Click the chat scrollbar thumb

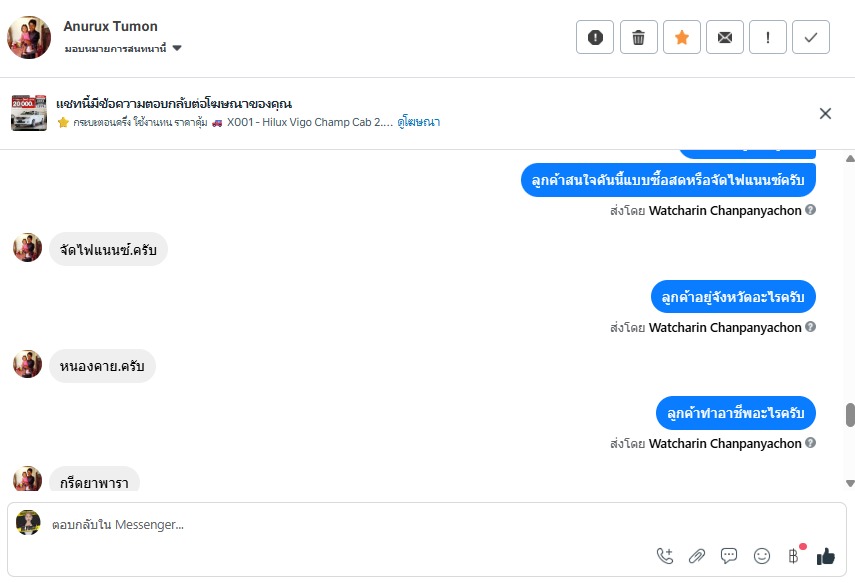click(x=850, y=415)
